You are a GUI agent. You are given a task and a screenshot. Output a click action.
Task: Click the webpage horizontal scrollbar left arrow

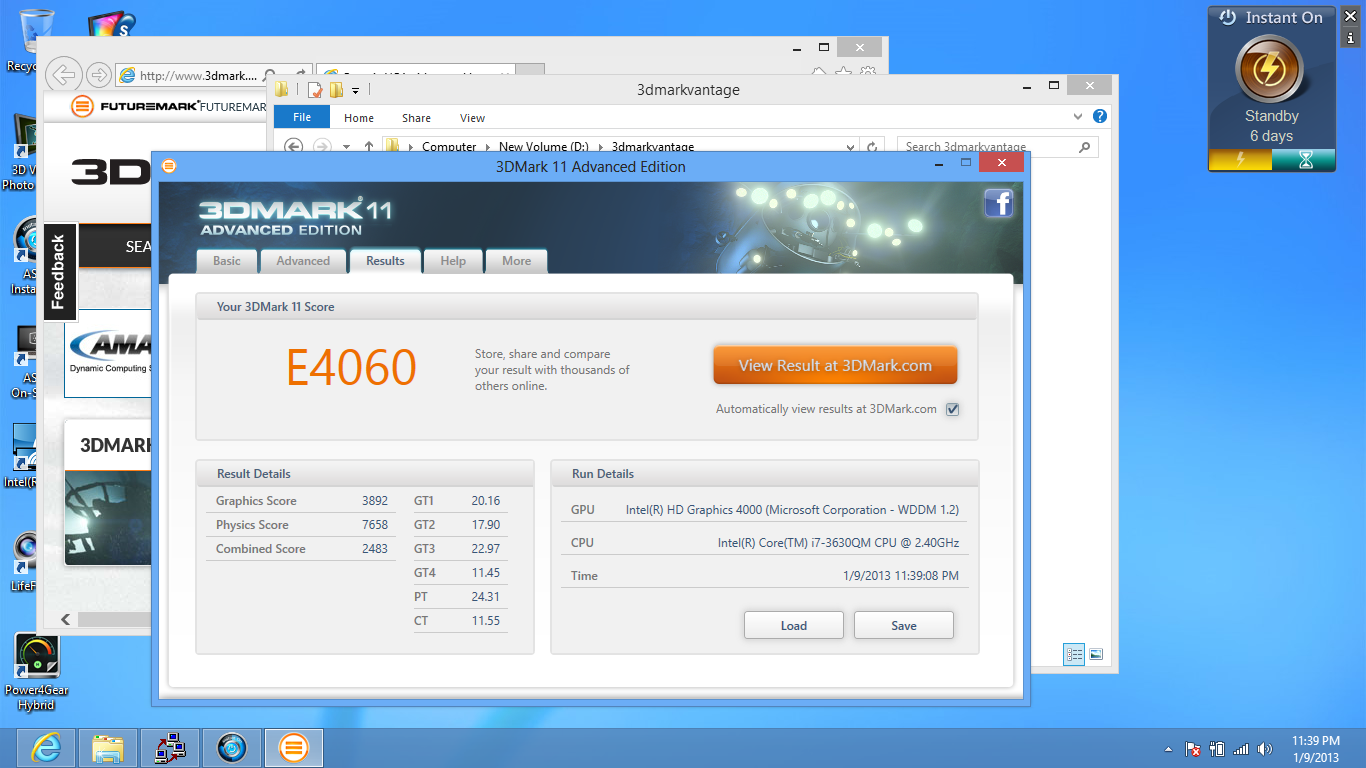66,620
